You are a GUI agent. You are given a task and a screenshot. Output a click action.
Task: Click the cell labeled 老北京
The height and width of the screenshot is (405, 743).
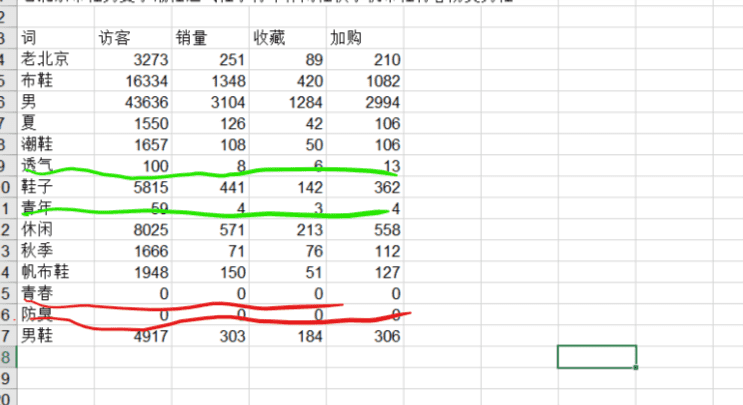click(56, 59)
